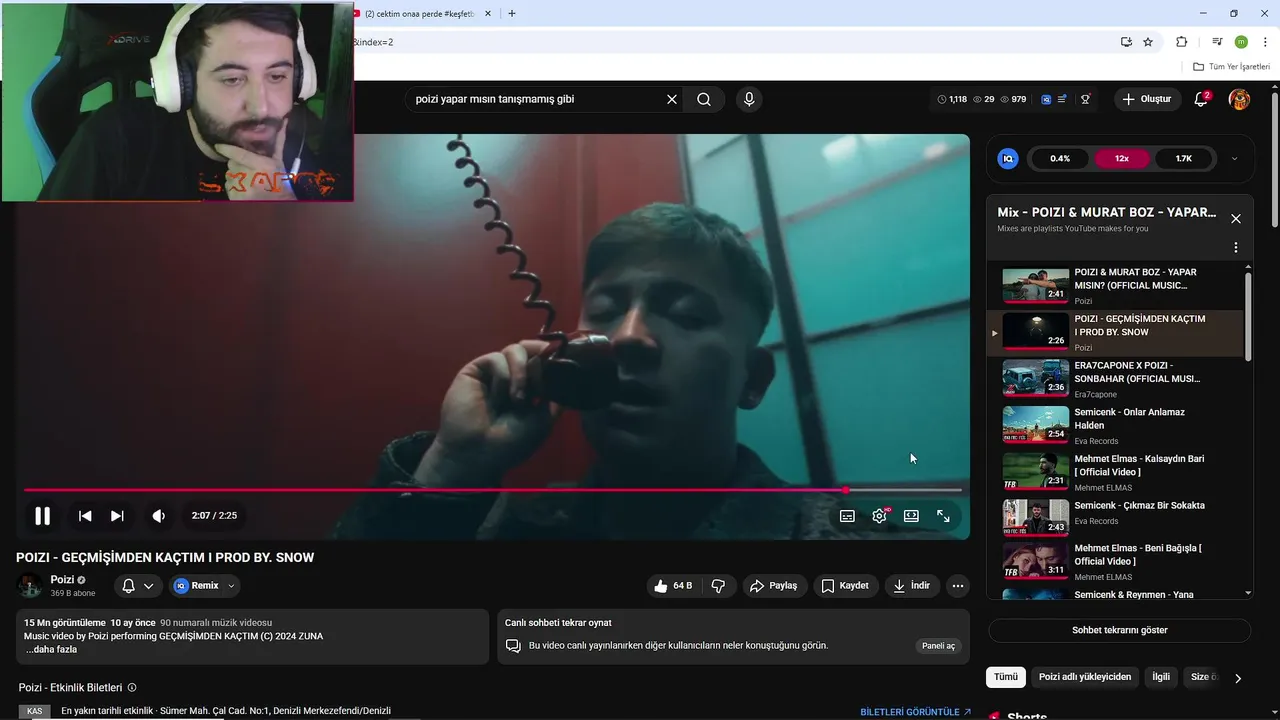Click the blue IQ extension icon in header
This screenshot has width=1280, height=720.
[1046, 99]
